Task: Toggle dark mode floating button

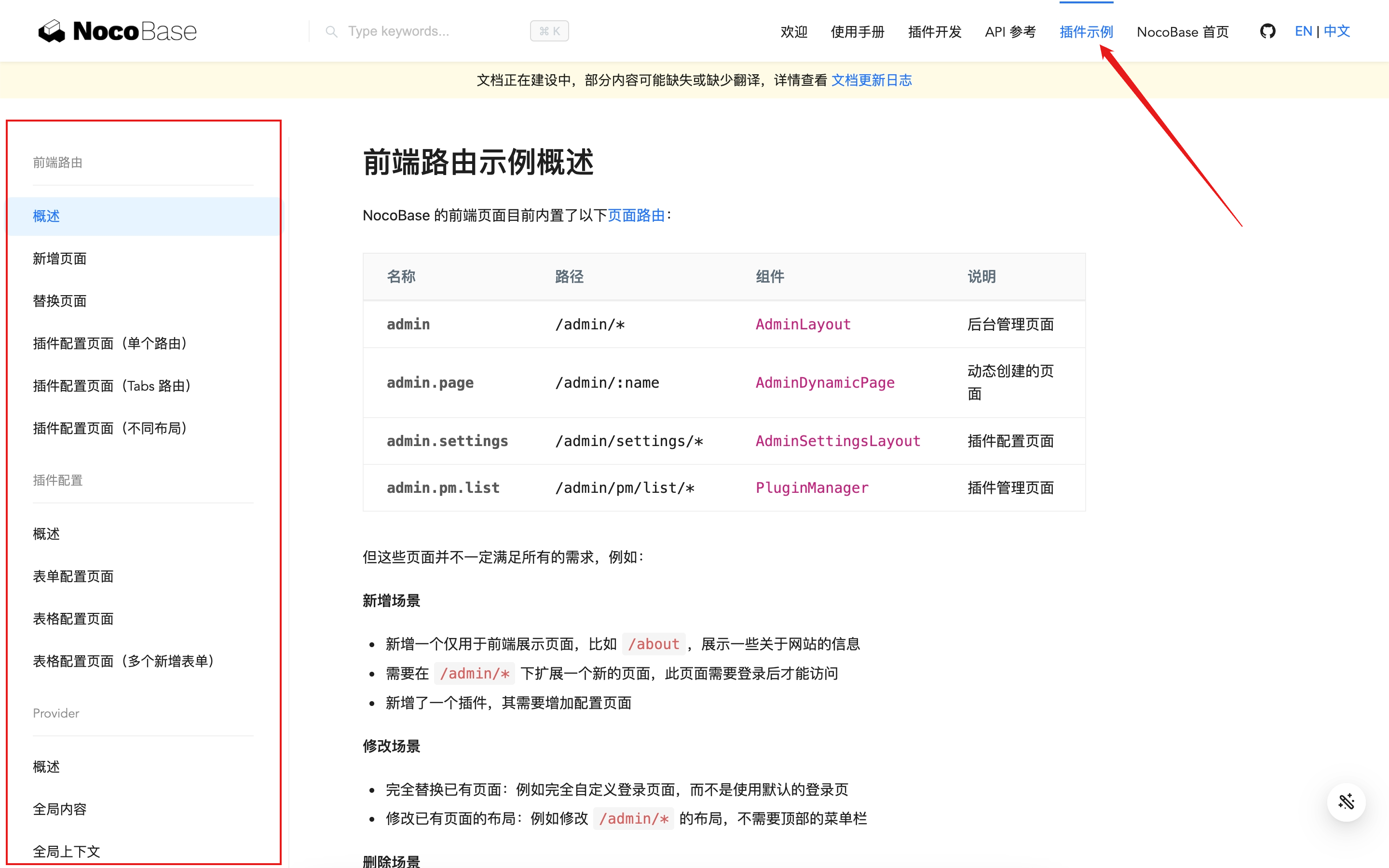Action: point(1346,801)
